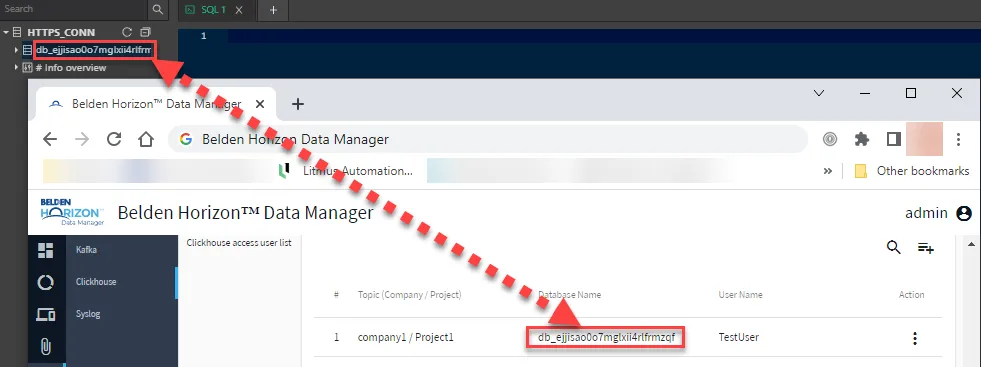981x367 pixels.
Task: Open the browser home page
Action: tap(146, 139)
